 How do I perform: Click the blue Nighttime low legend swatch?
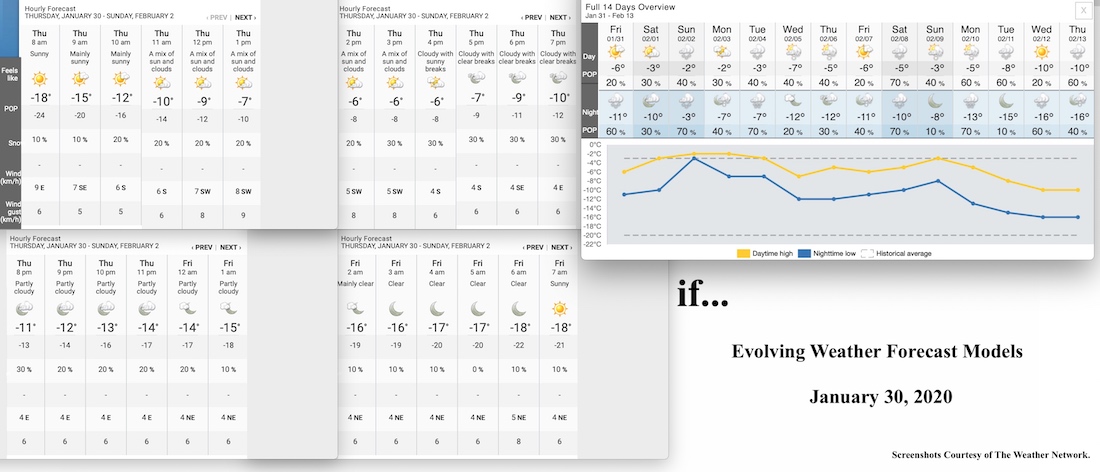pyautogui.click(x=804, y=253)
